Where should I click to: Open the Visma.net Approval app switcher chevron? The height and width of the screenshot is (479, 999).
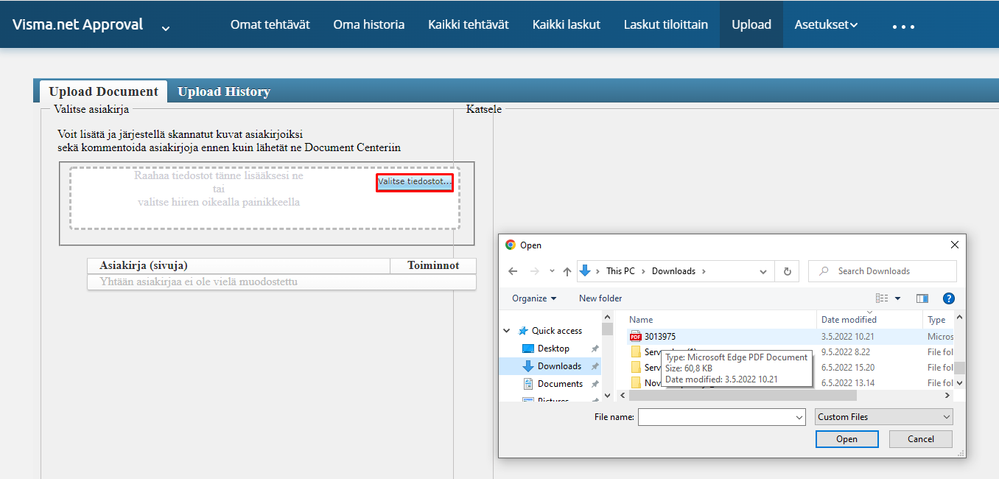(166, 28)
